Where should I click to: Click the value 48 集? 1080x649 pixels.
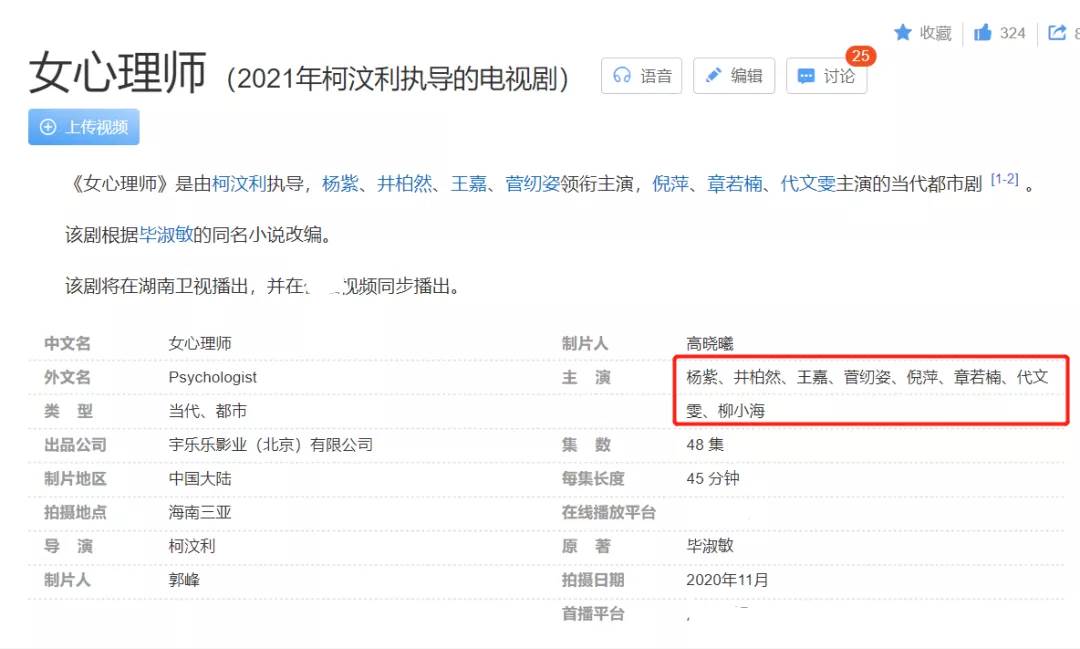[x=705, y=444]
